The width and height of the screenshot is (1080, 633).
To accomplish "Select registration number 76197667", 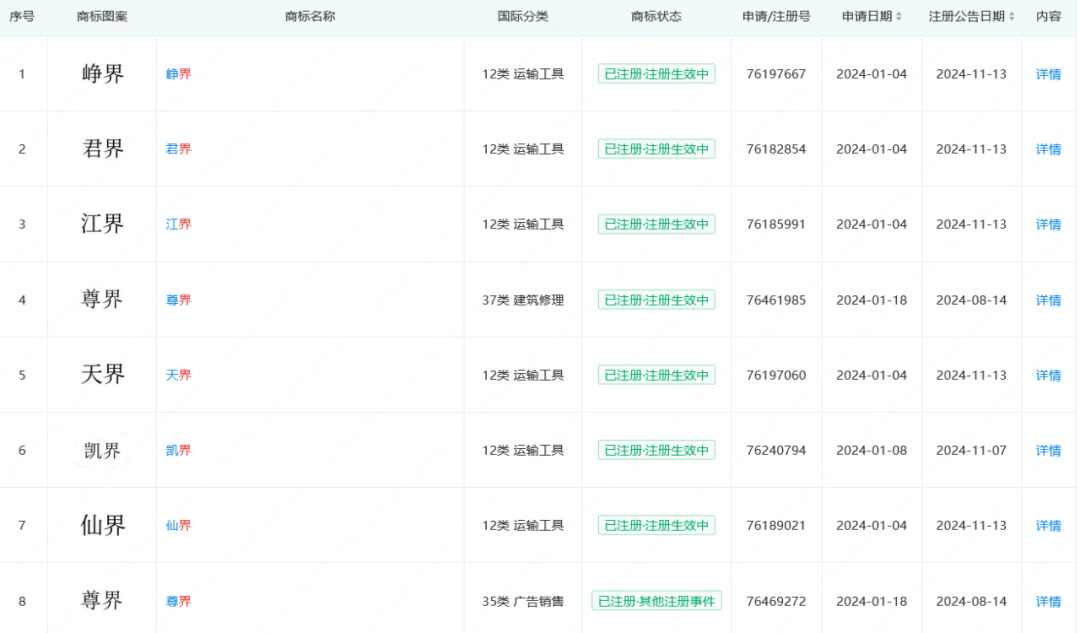I will pos(776,74).
